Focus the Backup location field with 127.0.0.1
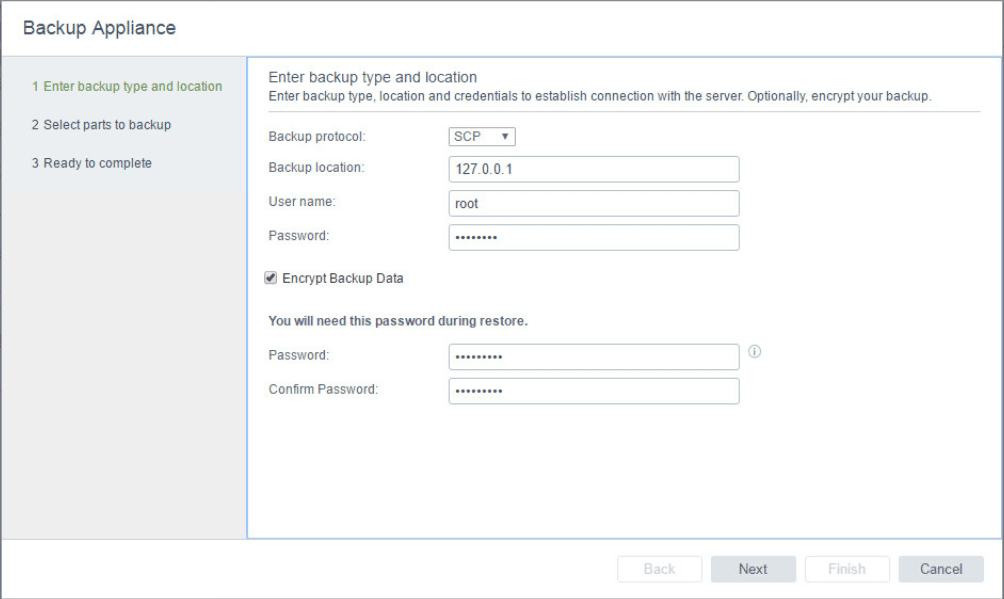This screenshot has height=599, width=1004. [594, 169]
